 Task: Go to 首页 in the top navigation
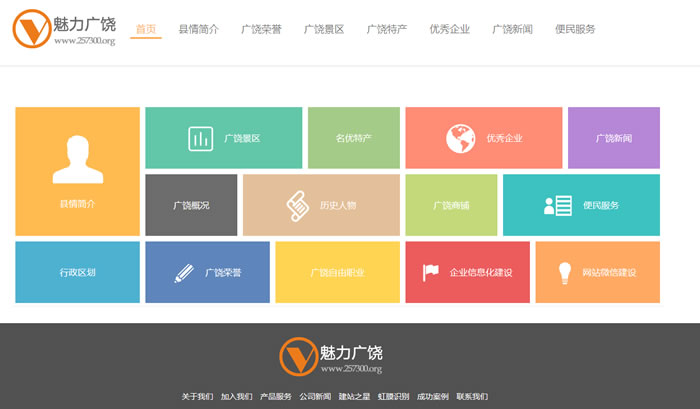tap(146, 29)
